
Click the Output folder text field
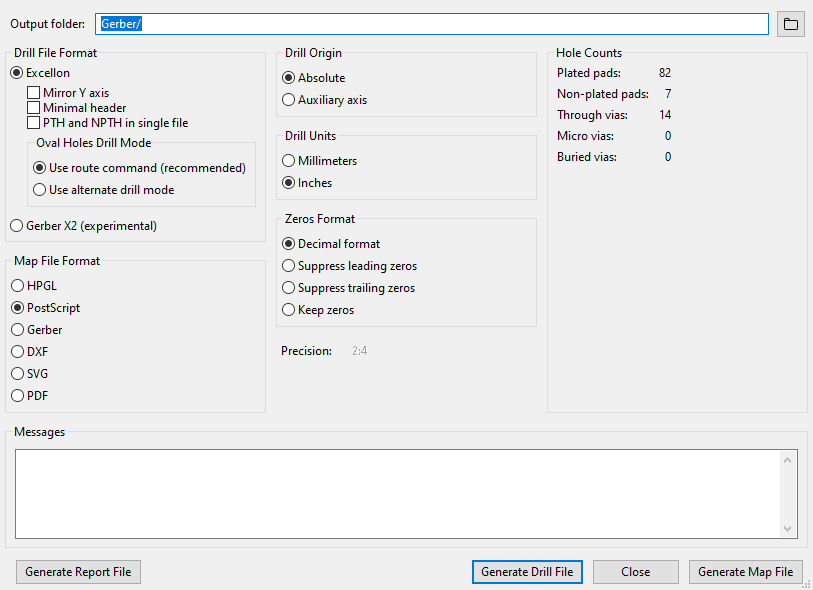431,24
